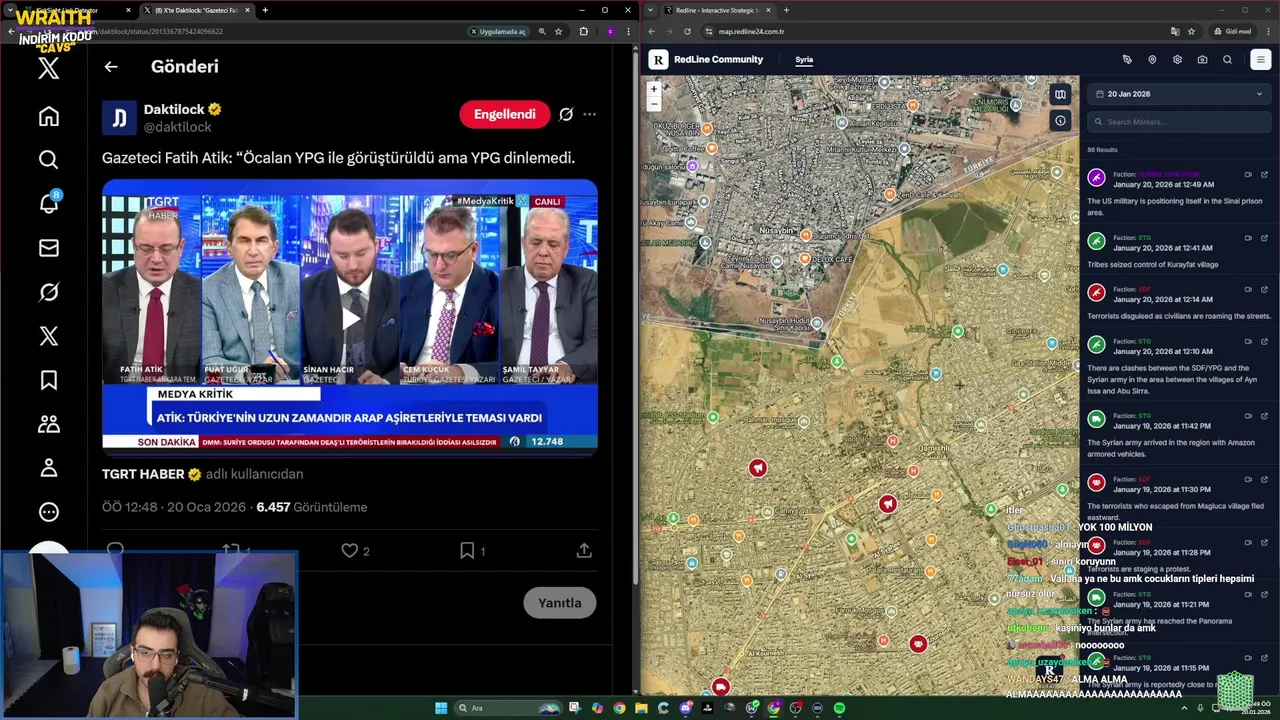The image size is (1280, 720).
Task: Open X More options circle icon in sidebar
Action: 48,512
